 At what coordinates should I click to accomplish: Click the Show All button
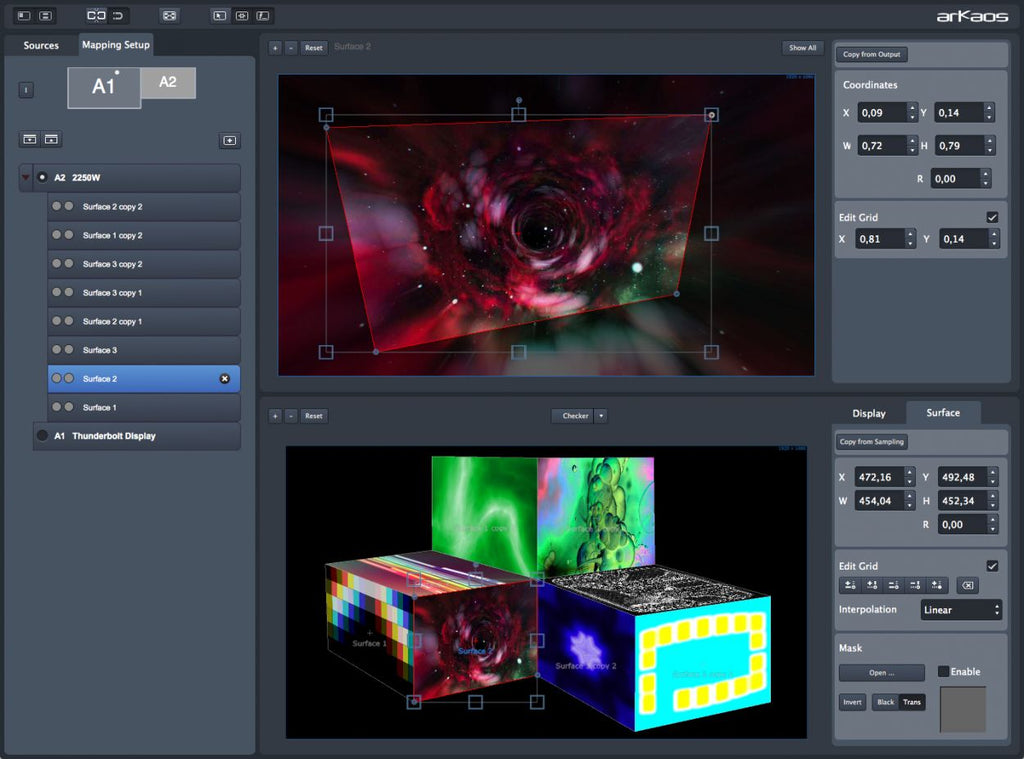[x=802, y=48]
